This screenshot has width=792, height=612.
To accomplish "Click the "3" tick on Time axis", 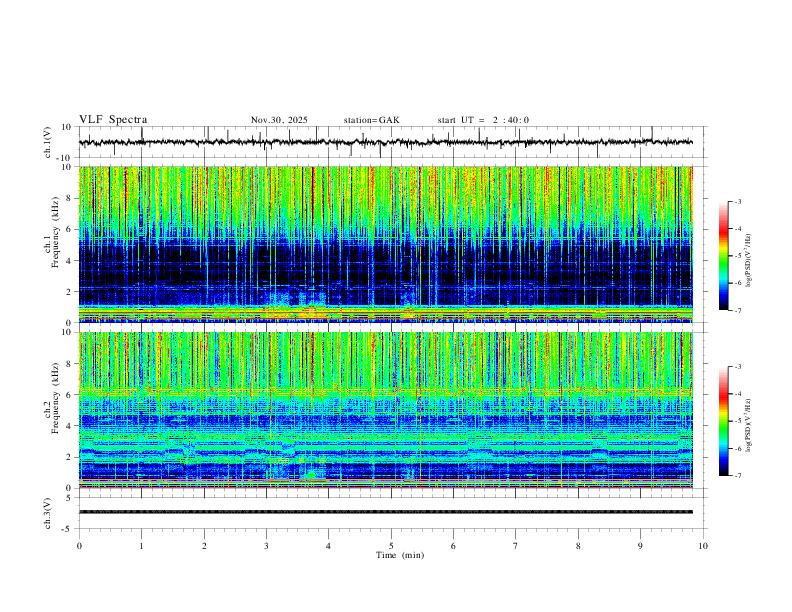I will pos(266,546).
